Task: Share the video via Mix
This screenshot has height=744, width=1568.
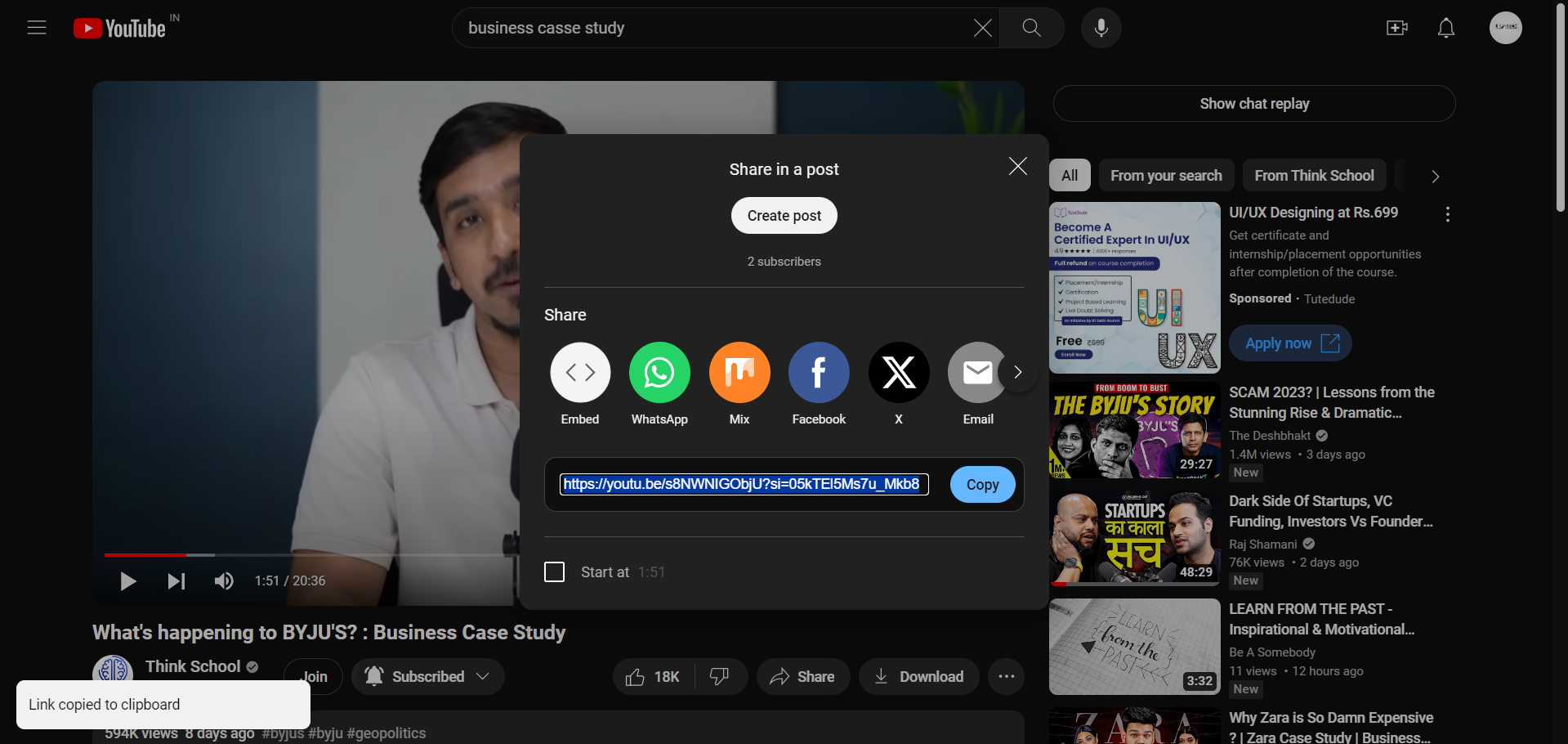Action: click(x=739, y=372)
